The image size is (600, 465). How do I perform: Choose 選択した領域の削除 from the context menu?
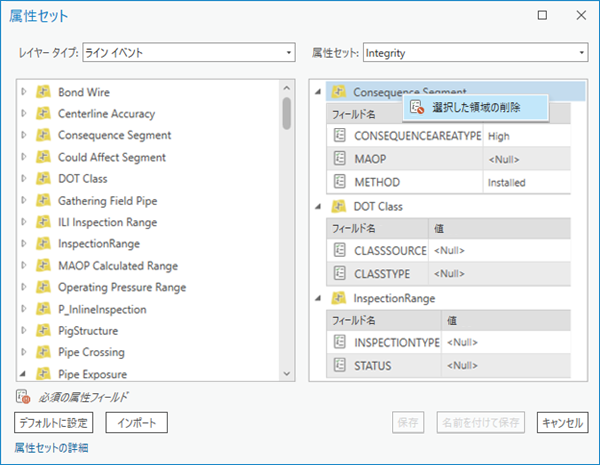[x=474, y=107]
